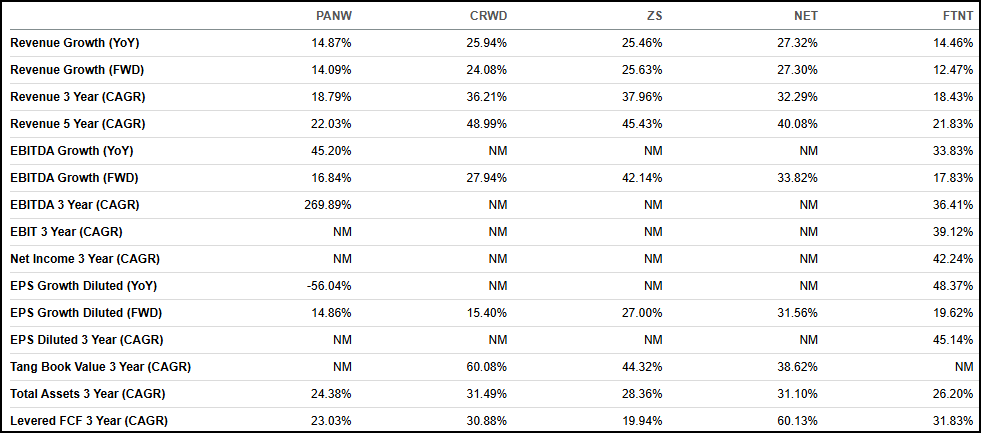
Task: Click FTNT's 48.37% EPS Growth cell
Action: click(954, 285)
